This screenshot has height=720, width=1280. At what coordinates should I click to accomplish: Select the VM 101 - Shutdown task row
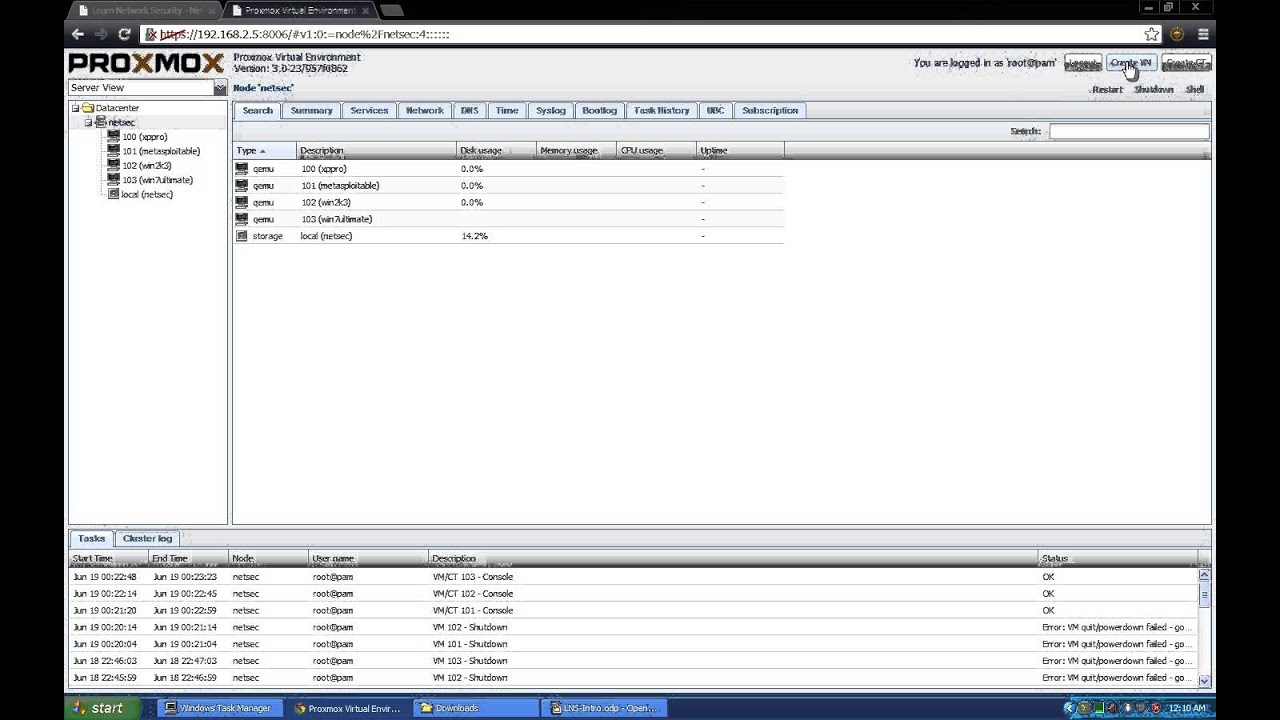633,644
